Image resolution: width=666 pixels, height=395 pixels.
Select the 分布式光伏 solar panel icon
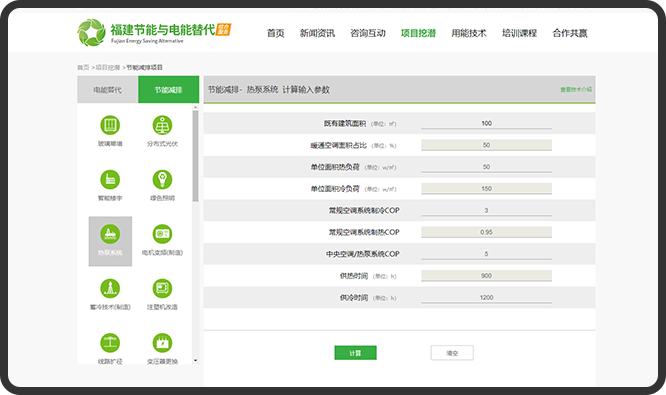pos(162,125)
